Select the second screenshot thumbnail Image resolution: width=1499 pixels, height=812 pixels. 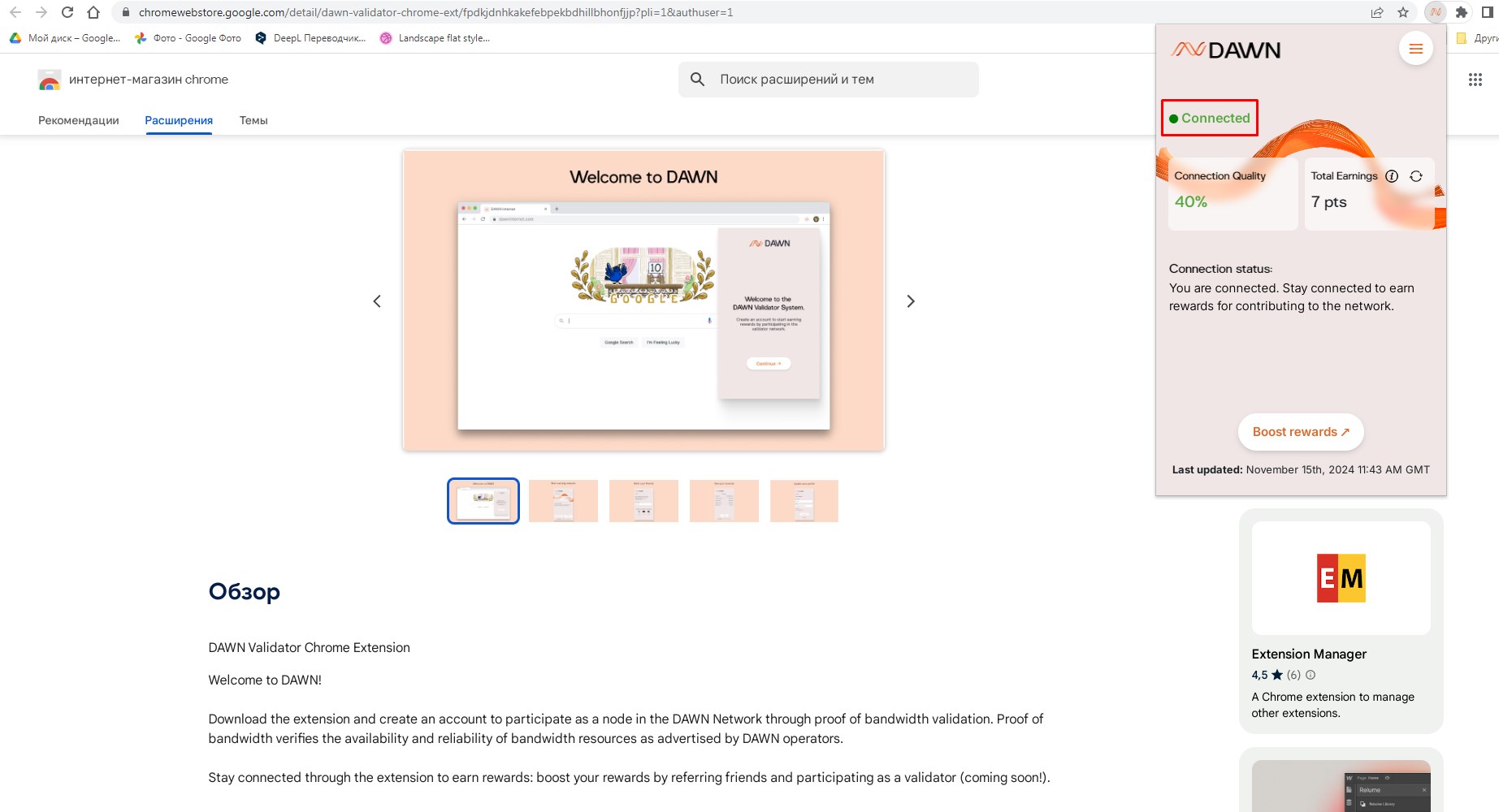coord(563,501)
